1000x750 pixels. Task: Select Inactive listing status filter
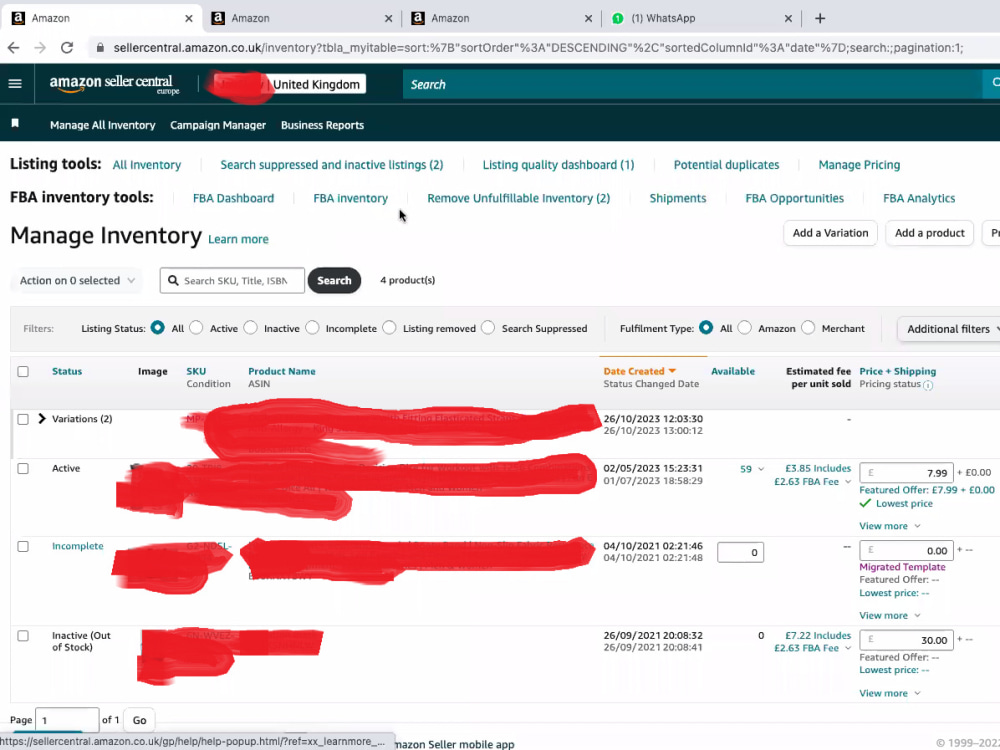click(251, 328)
